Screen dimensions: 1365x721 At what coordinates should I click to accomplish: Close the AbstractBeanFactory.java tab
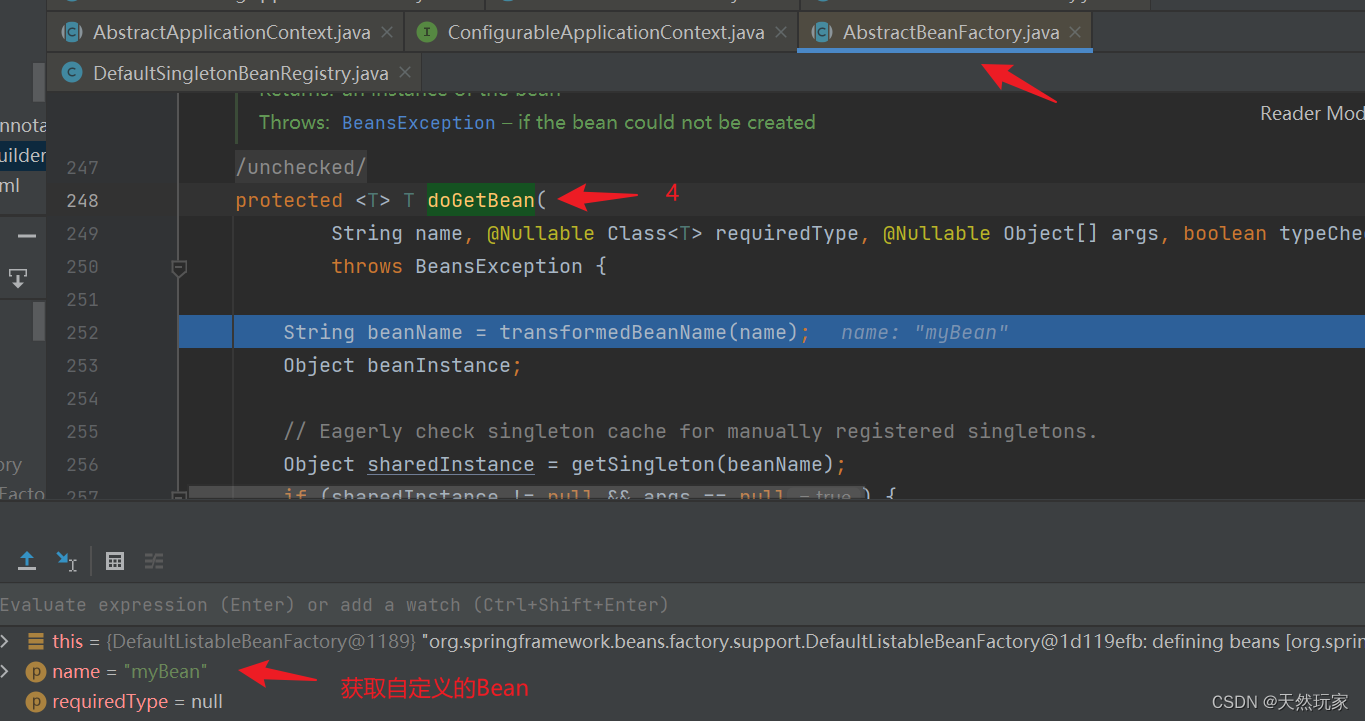coord(1075,33)
